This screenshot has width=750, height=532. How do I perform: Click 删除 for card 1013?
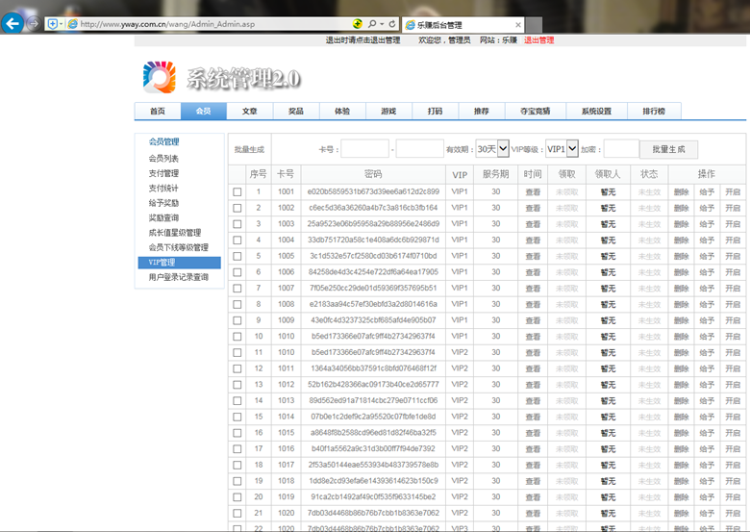click(681, 401)
